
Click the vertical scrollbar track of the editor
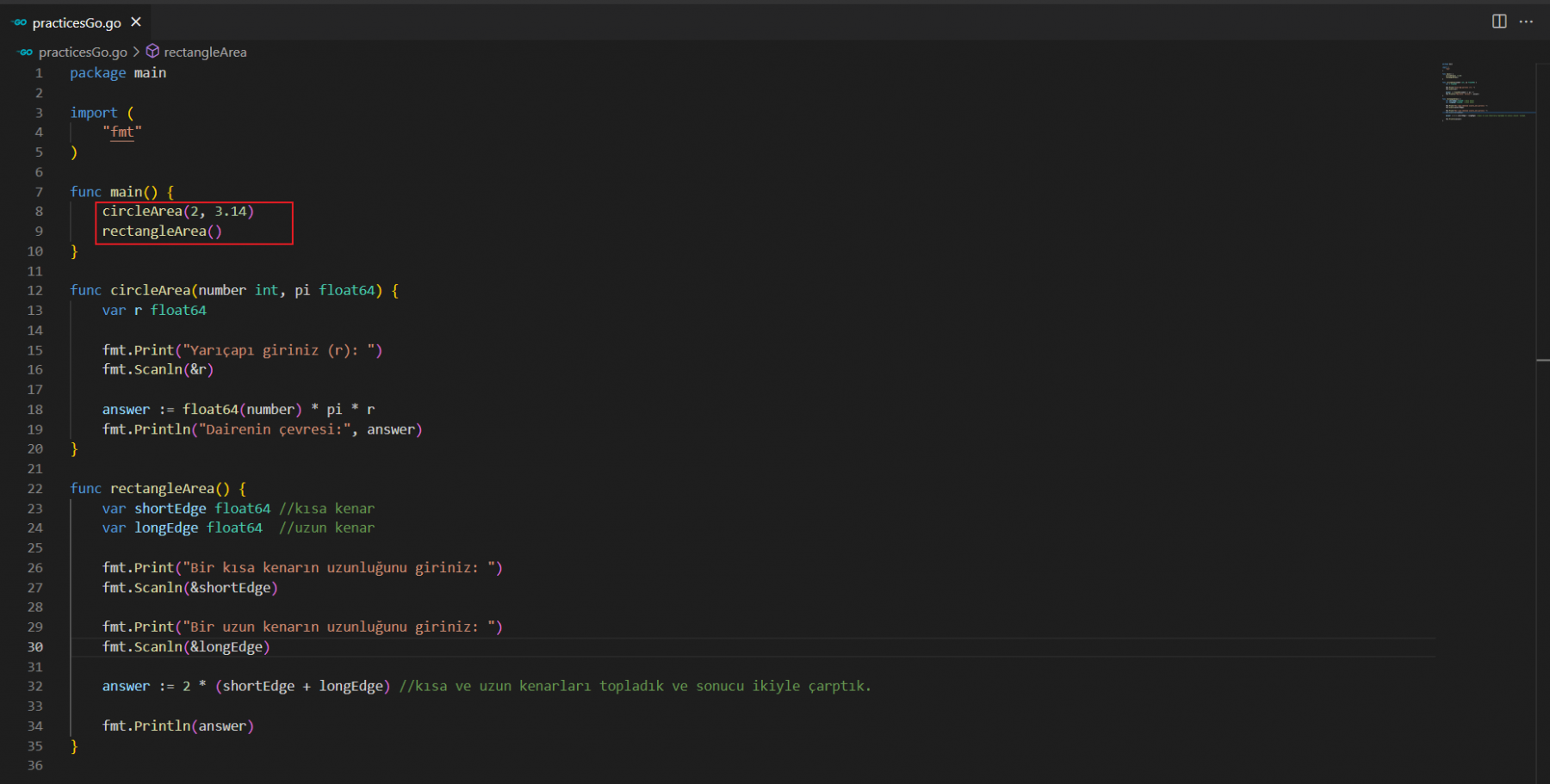click(1542, 516)
